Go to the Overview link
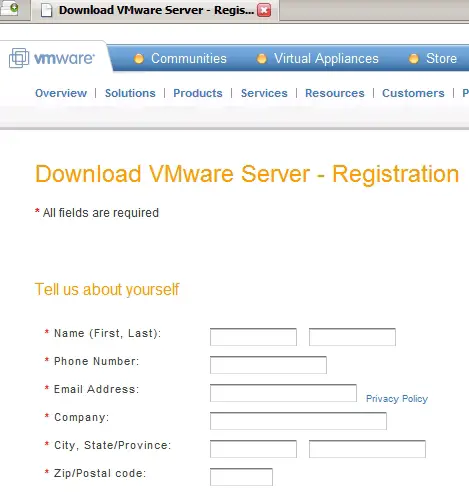Screen dimensions: 469x492 61,93
